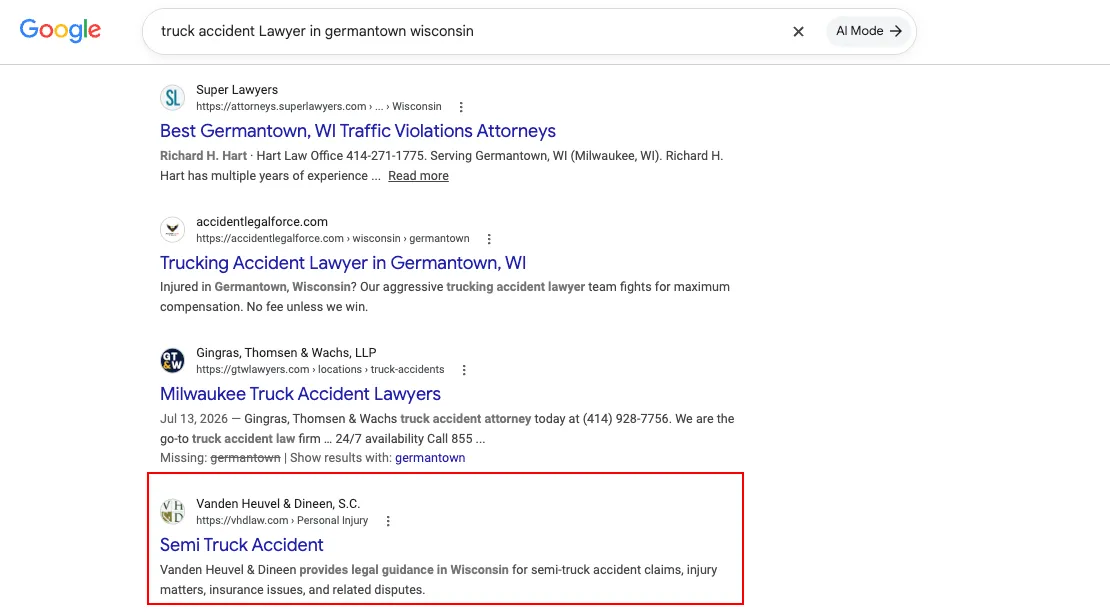Click the accidentlegalforce.com favicon
The image size is (1110, 615).
(x=172, y=229)
